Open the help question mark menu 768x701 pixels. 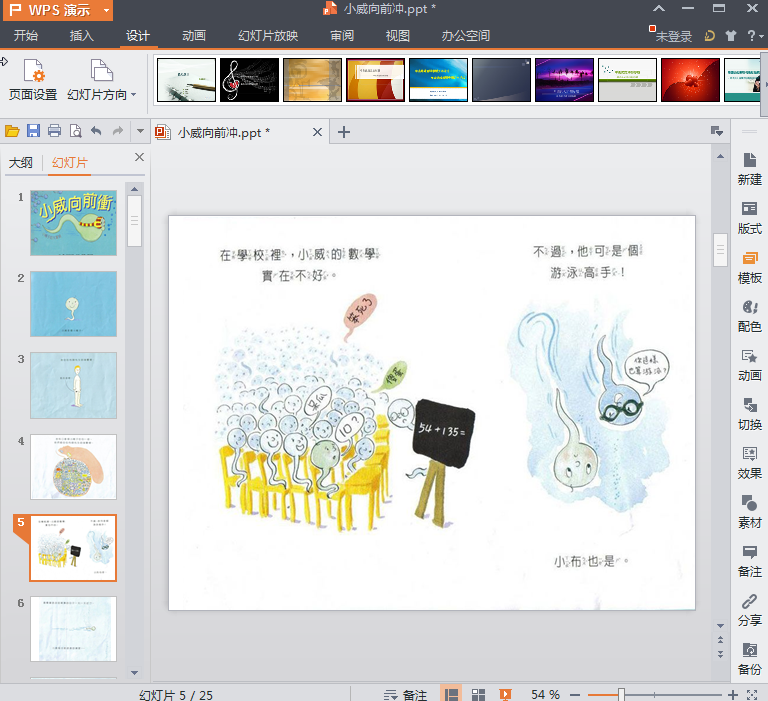tap(755, 36)
